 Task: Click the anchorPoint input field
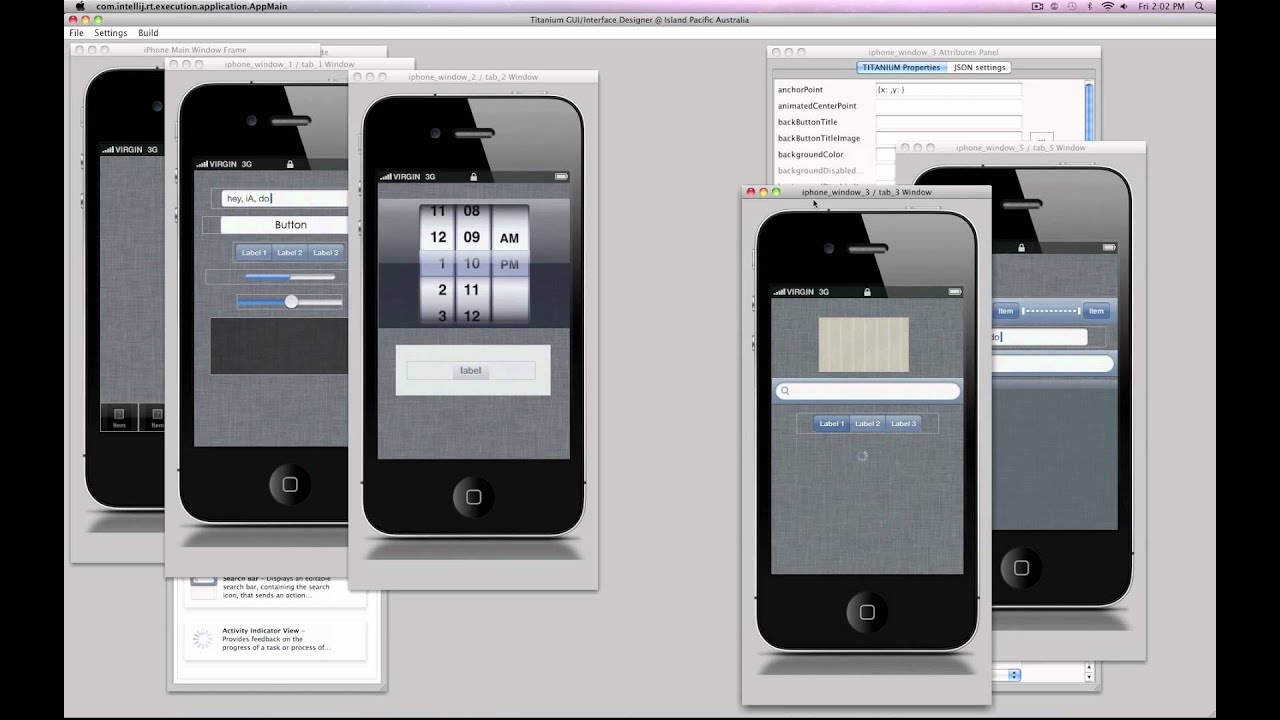tap(948, 90)
